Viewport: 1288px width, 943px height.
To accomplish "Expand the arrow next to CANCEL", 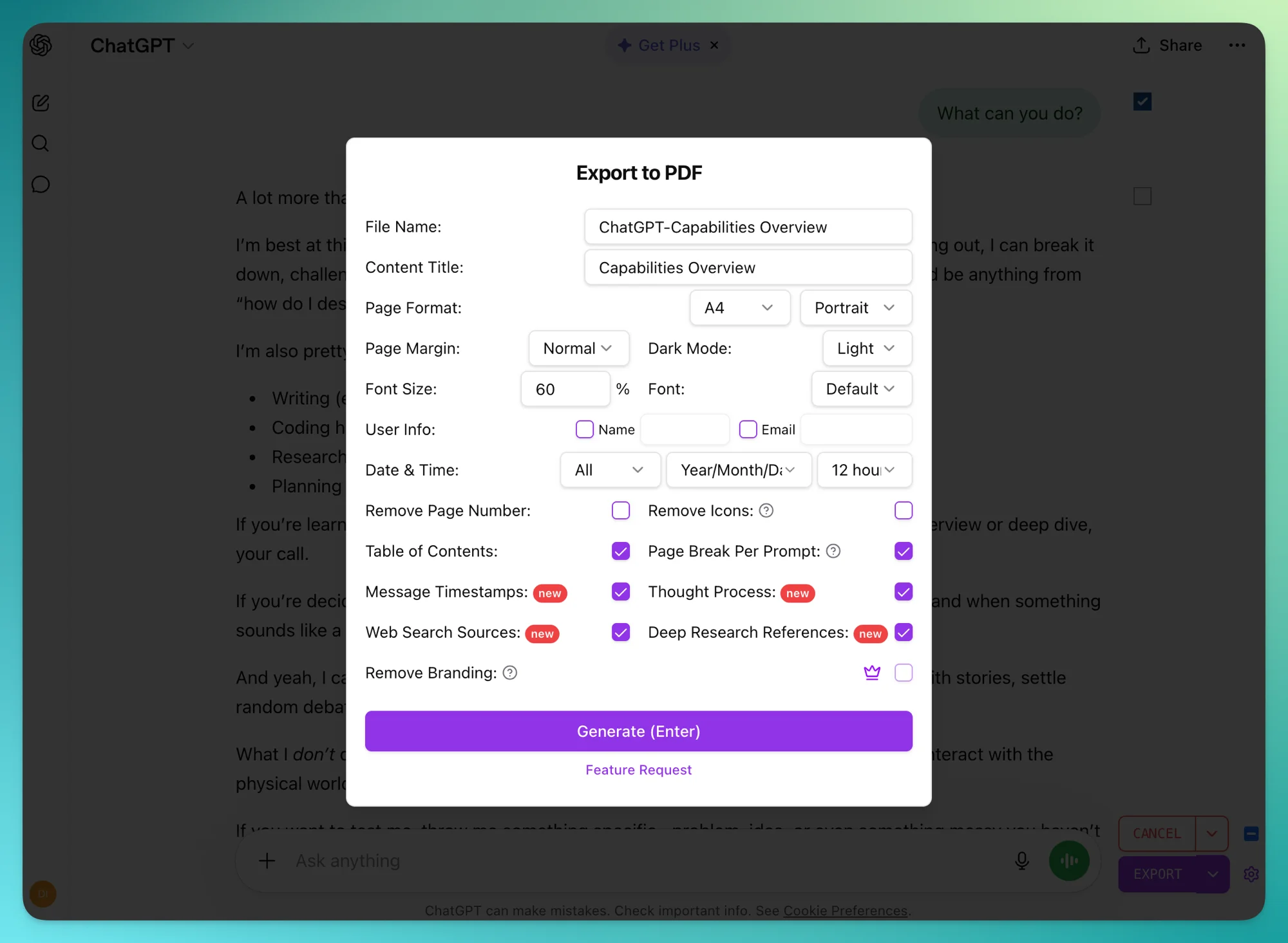I will tap(1212, 834).
